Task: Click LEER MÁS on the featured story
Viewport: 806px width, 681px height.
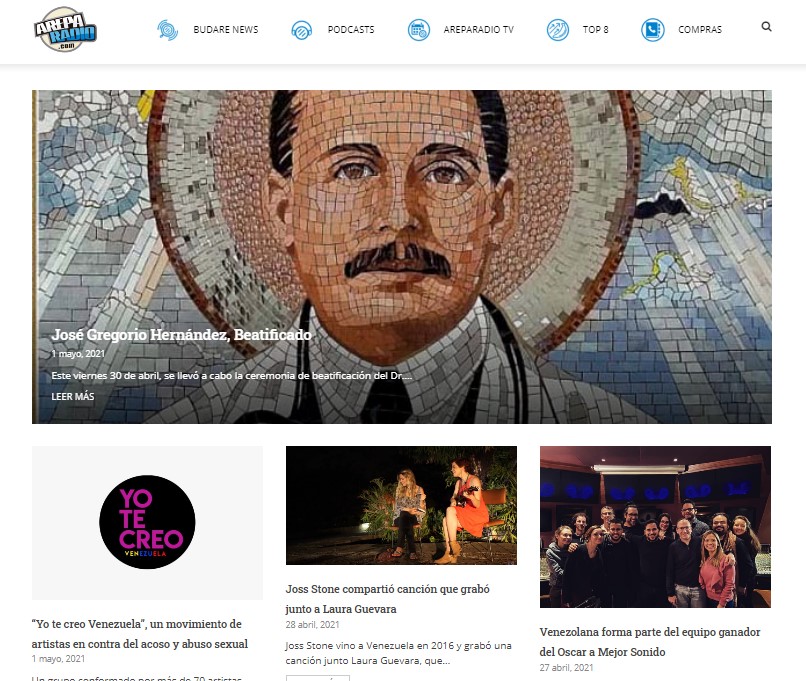Action: [x=73, y=396]
